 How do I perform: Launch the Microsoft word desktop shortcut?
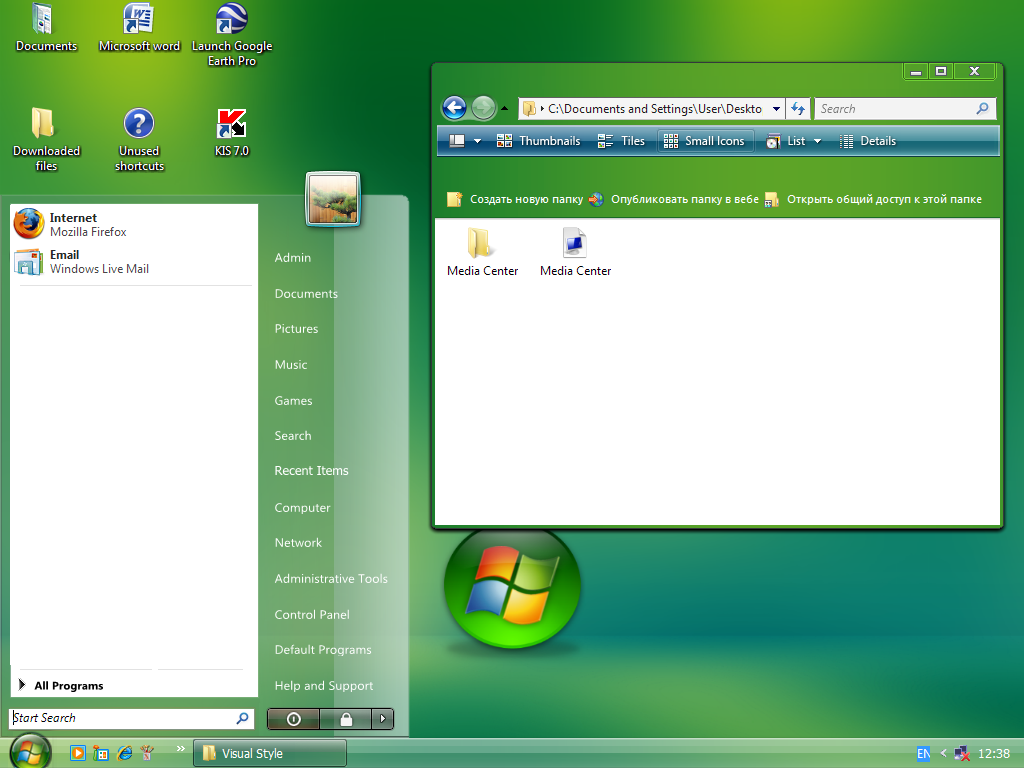(138, 27)
